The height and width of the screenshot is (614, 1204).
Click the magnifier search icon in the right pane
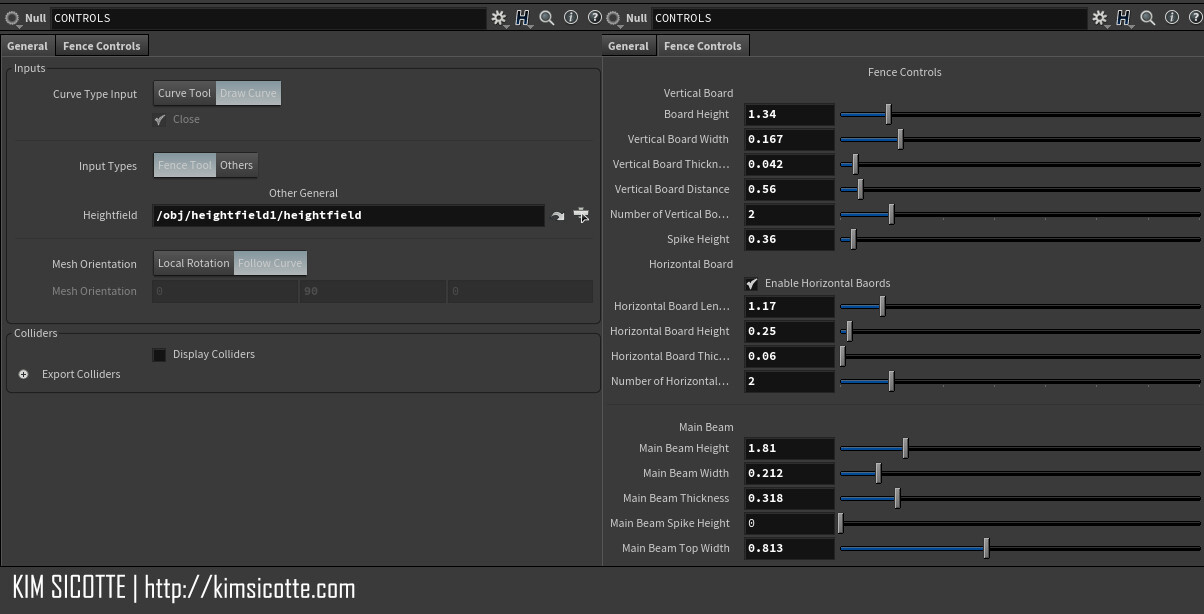coord(1148,18)
